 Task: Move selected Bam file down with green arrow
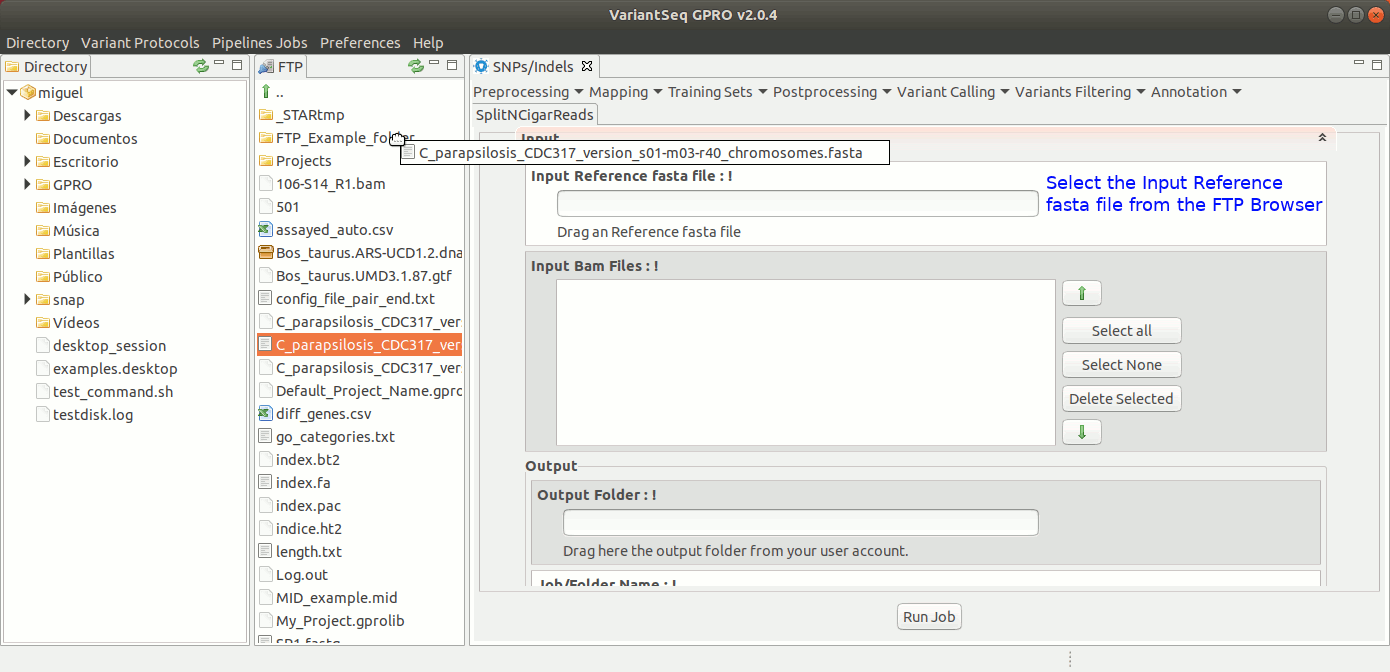1081,432
